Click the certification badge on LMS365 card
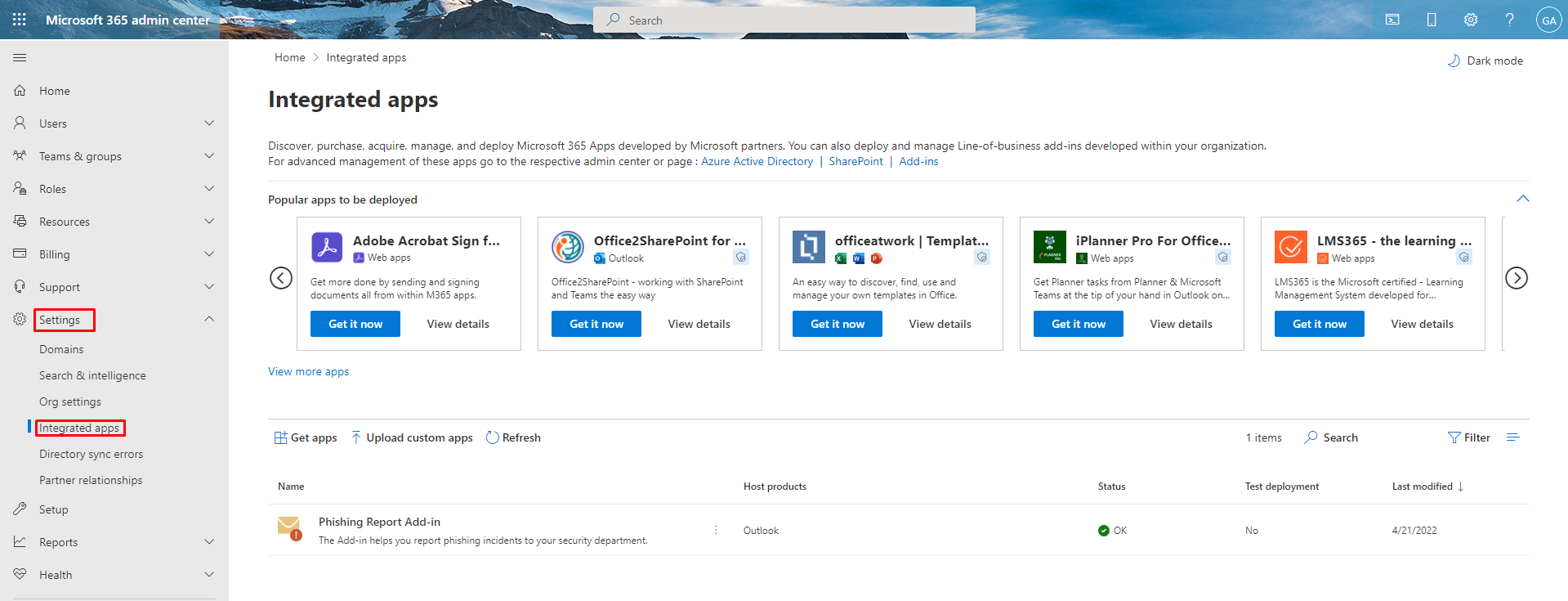Viewport: 1568px width, 601px height. 1463,258
